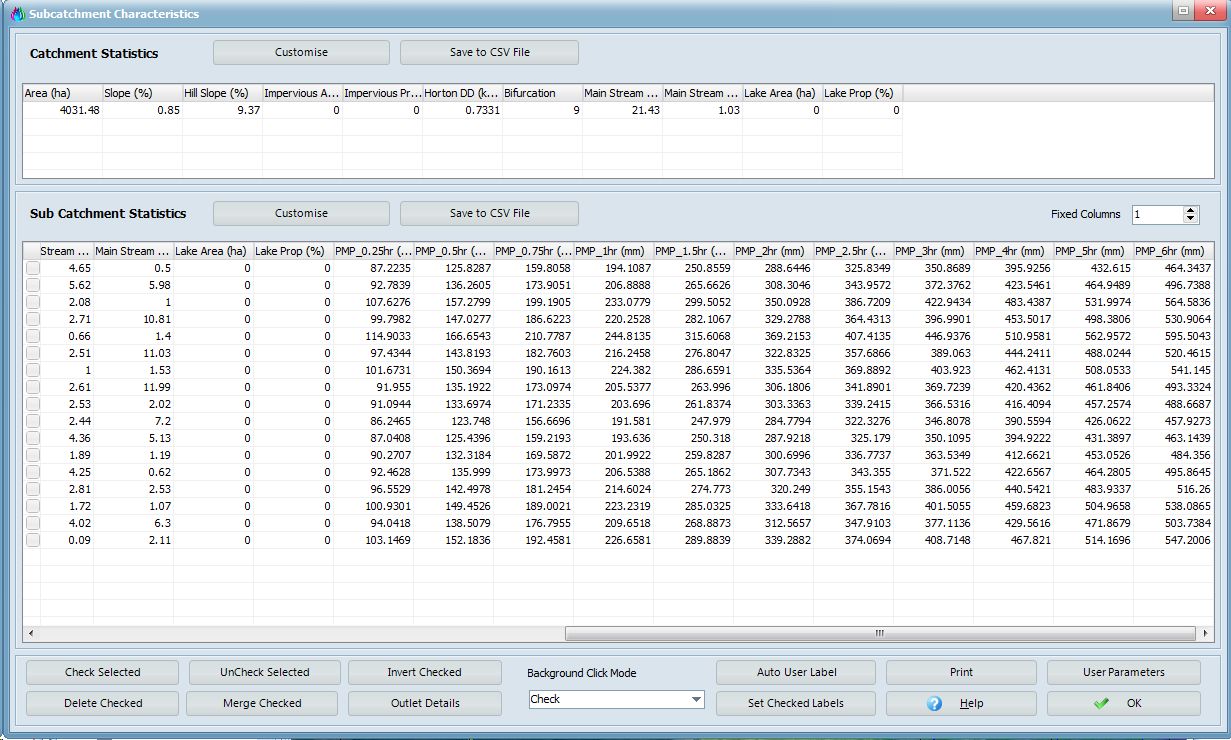Open the Outlet Details dialog
The width and height of the screenshot is (1231, 740).
(x=424, y=703)
